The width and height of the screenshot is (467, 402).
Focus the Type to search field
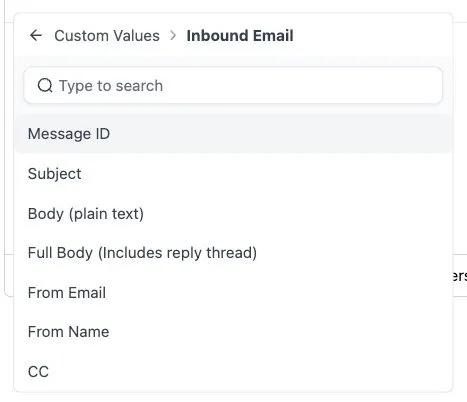point(233,86)
